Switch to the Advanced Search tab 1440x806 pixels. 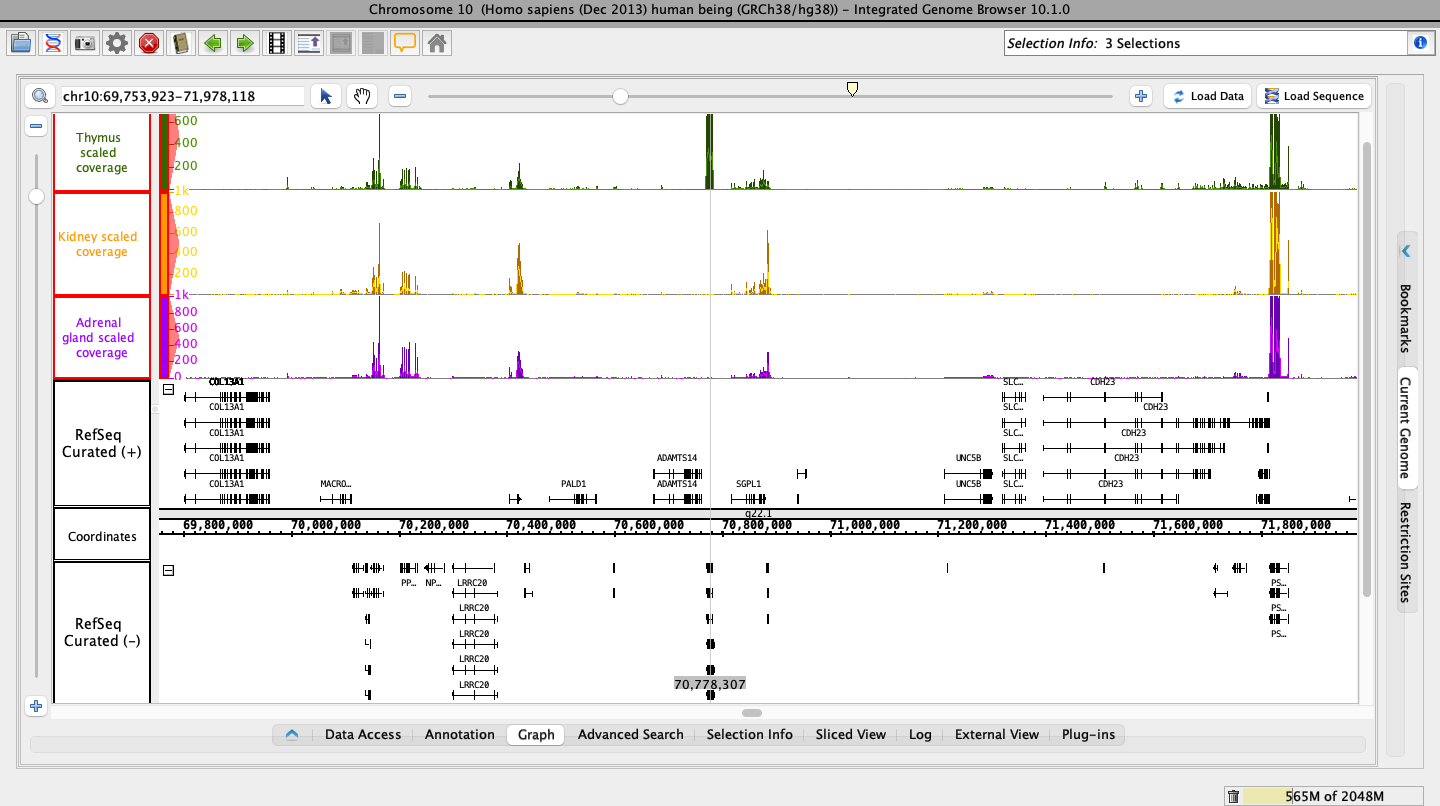click(x=630, y=734)
